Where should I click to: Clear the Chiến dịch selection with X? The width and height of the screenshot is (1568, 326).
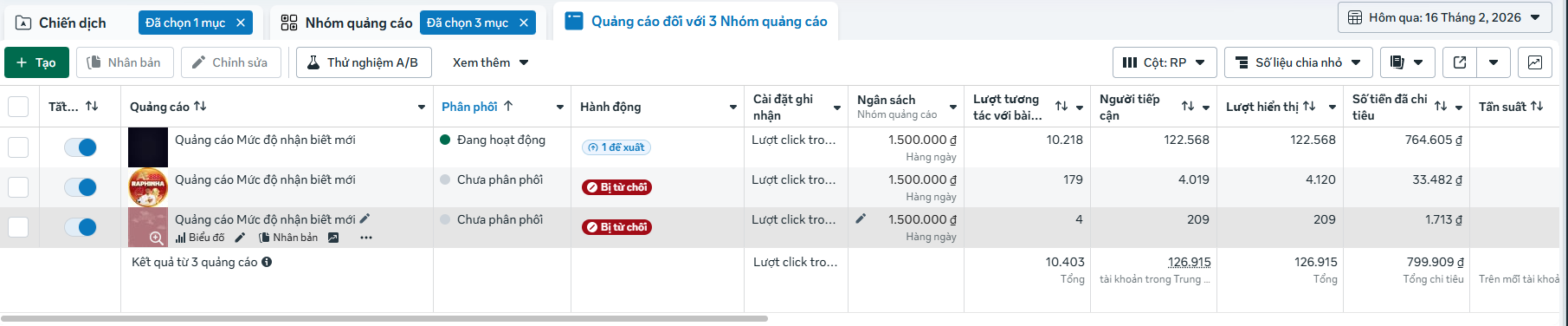pyautogui.click(x=241, y=23)
